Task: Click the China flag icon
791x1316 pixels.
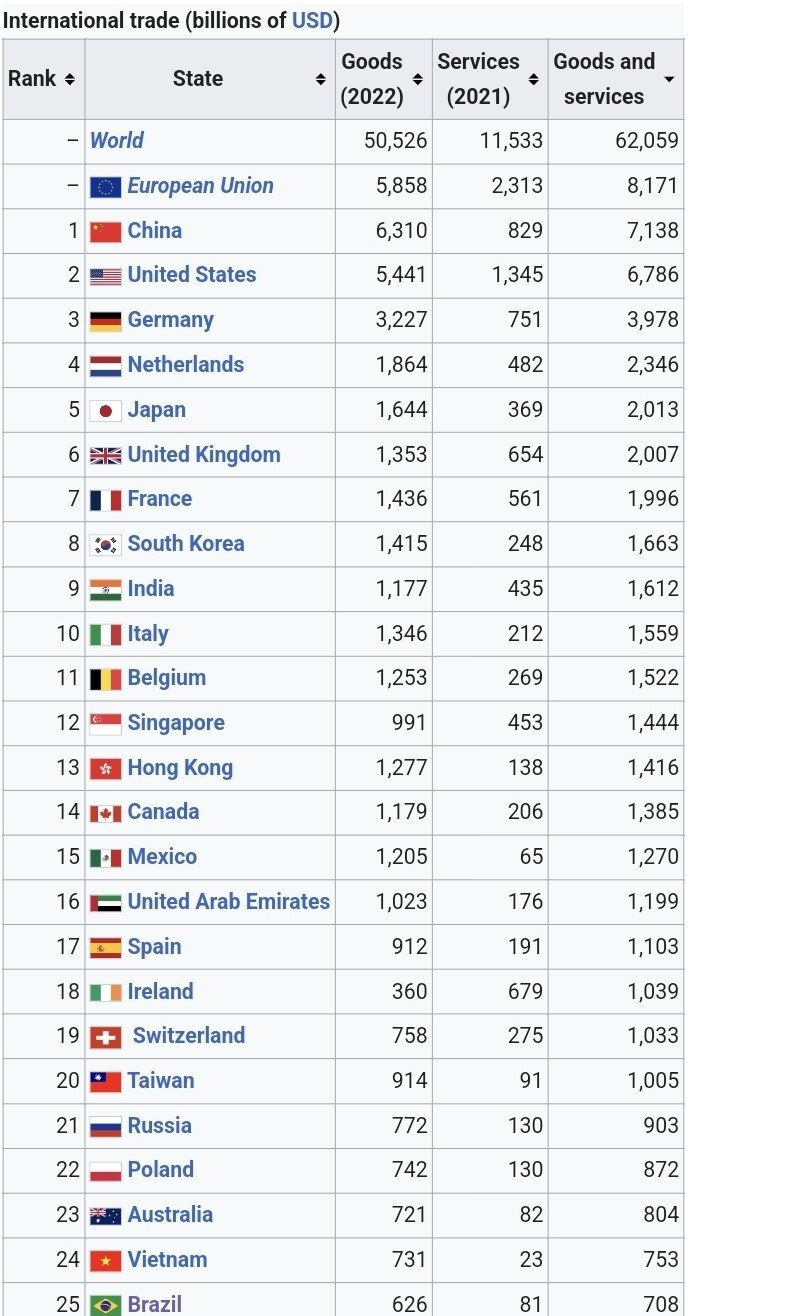Action: pos(105,231)
